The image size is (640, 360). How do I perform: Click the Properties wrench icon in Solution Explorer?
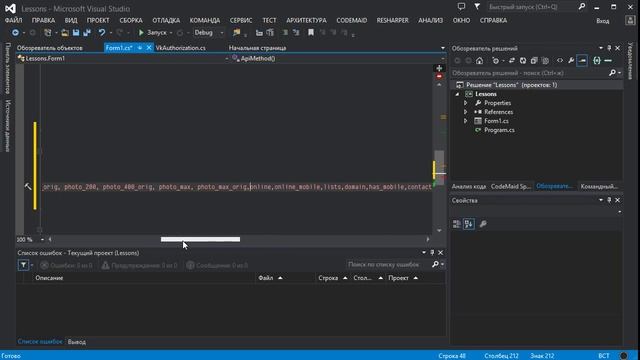point(571,61)
